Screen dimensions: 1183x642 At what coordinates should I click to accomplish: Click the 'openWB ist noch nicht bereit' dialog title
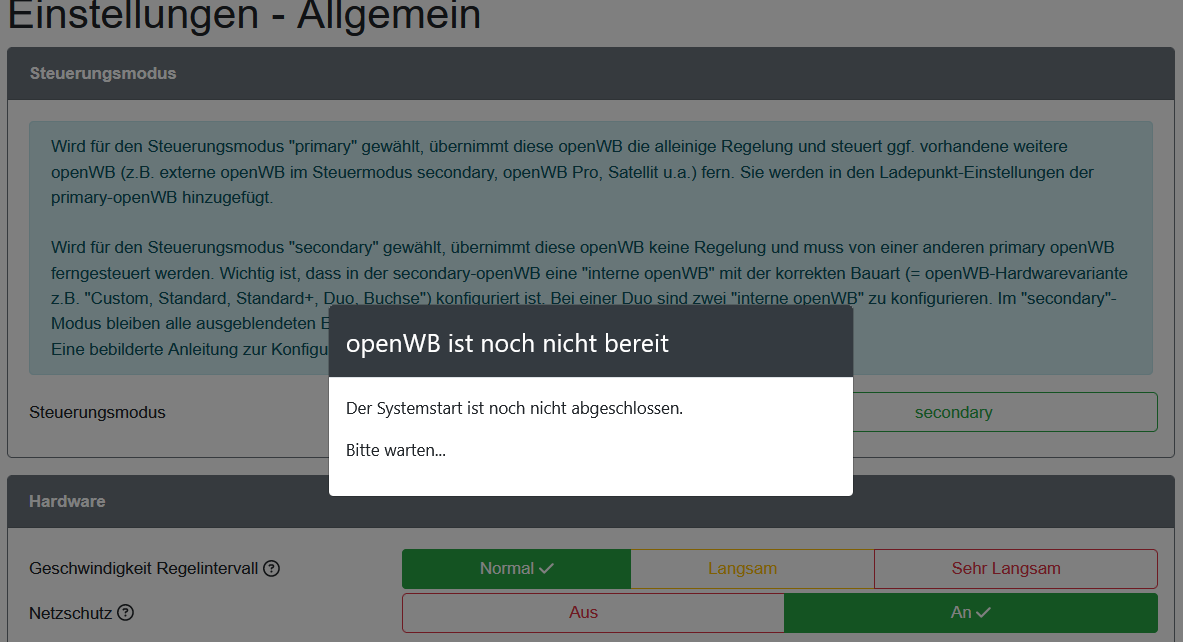[507, 343]
